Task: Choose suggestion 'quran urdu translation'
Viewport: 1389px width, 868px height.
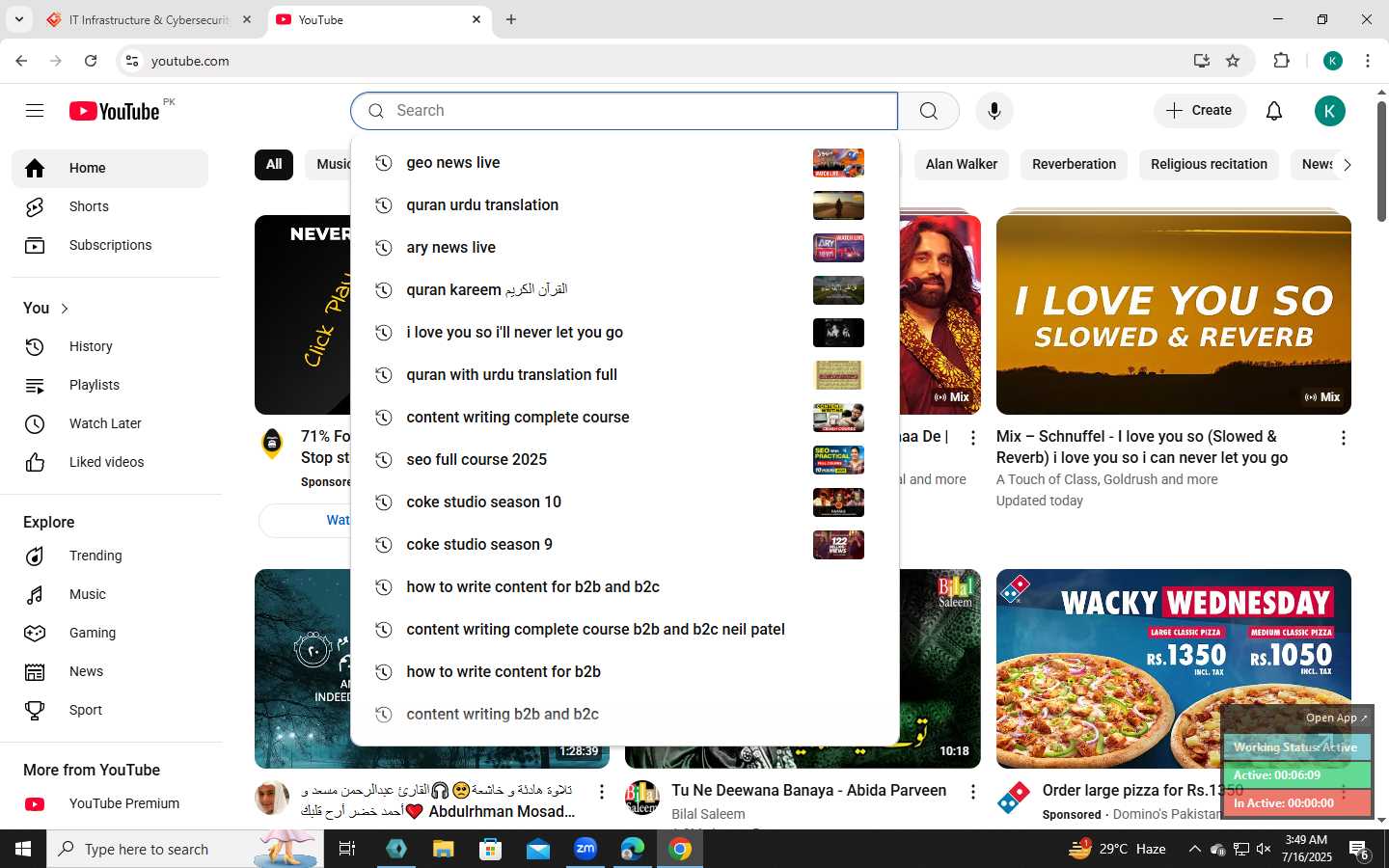Action: tap(625, 205)
